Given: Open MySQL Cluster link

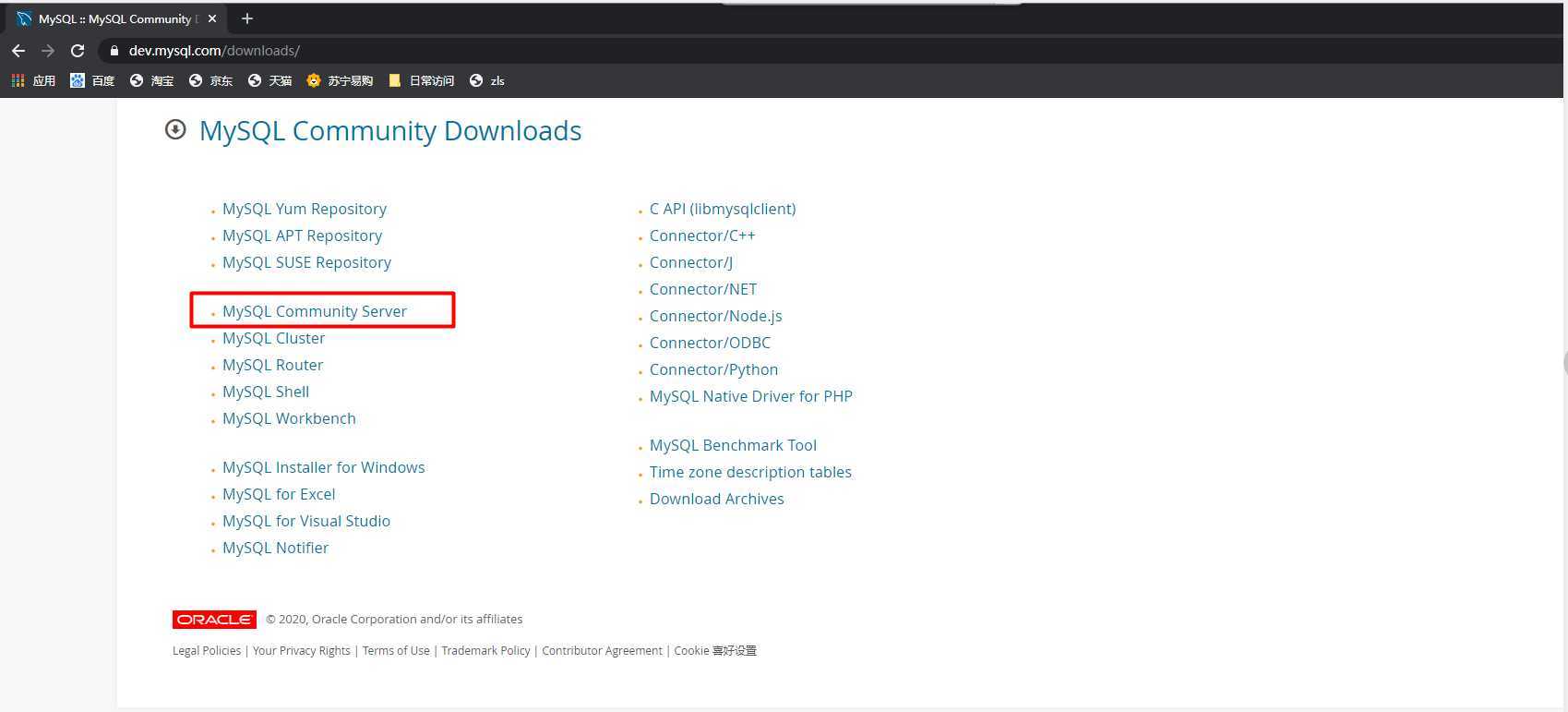Looking at the screenshot, I should [273, 338].
